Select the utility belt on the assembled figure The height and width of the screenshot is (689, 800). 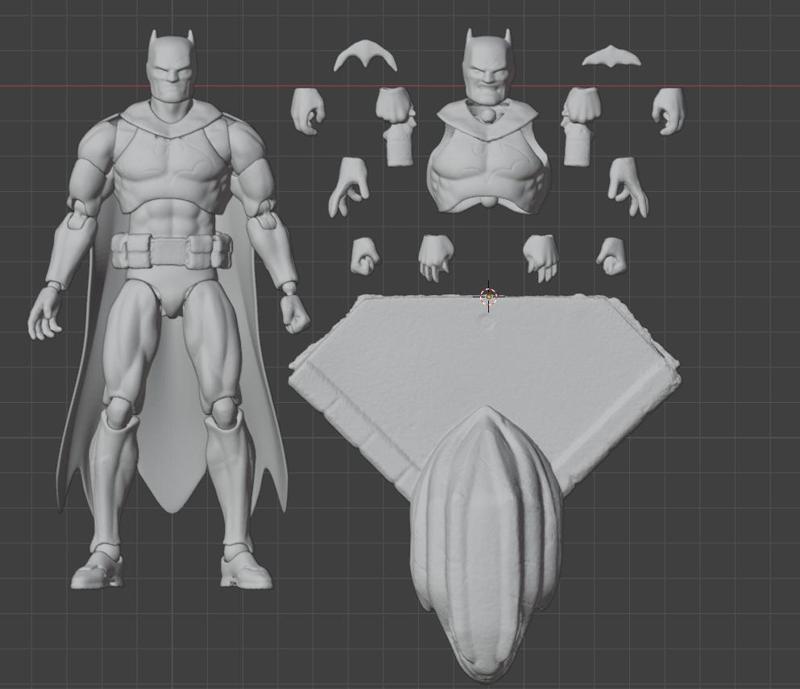point(171,251)
